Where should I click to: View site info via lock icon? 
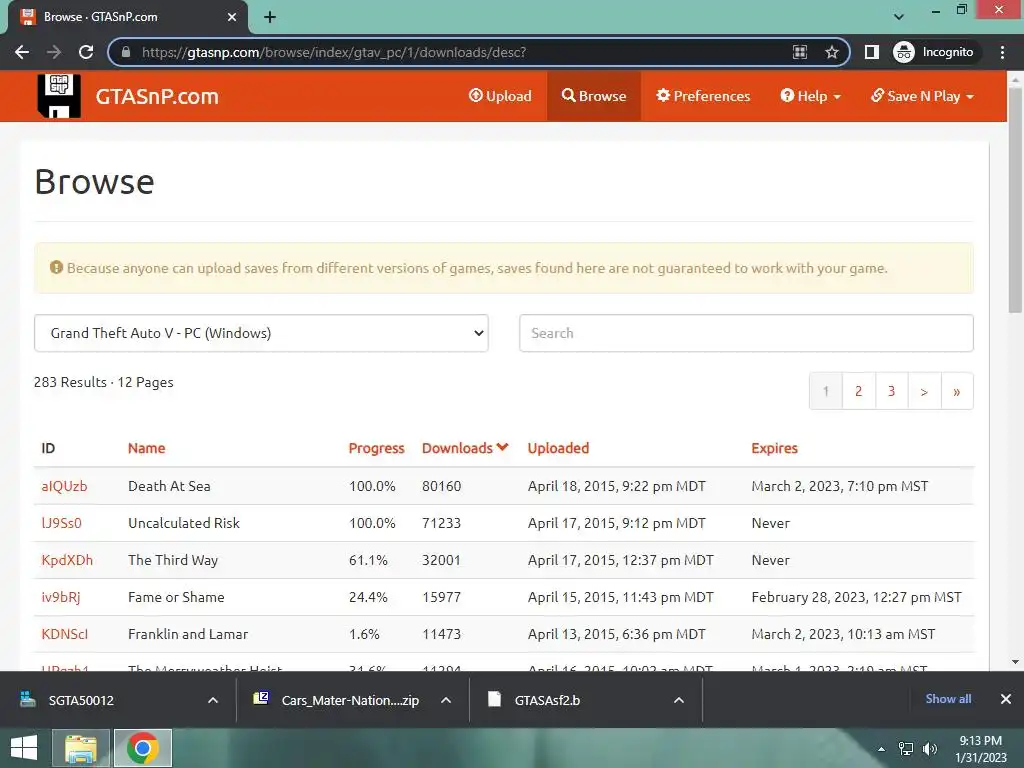pos(126,52)
